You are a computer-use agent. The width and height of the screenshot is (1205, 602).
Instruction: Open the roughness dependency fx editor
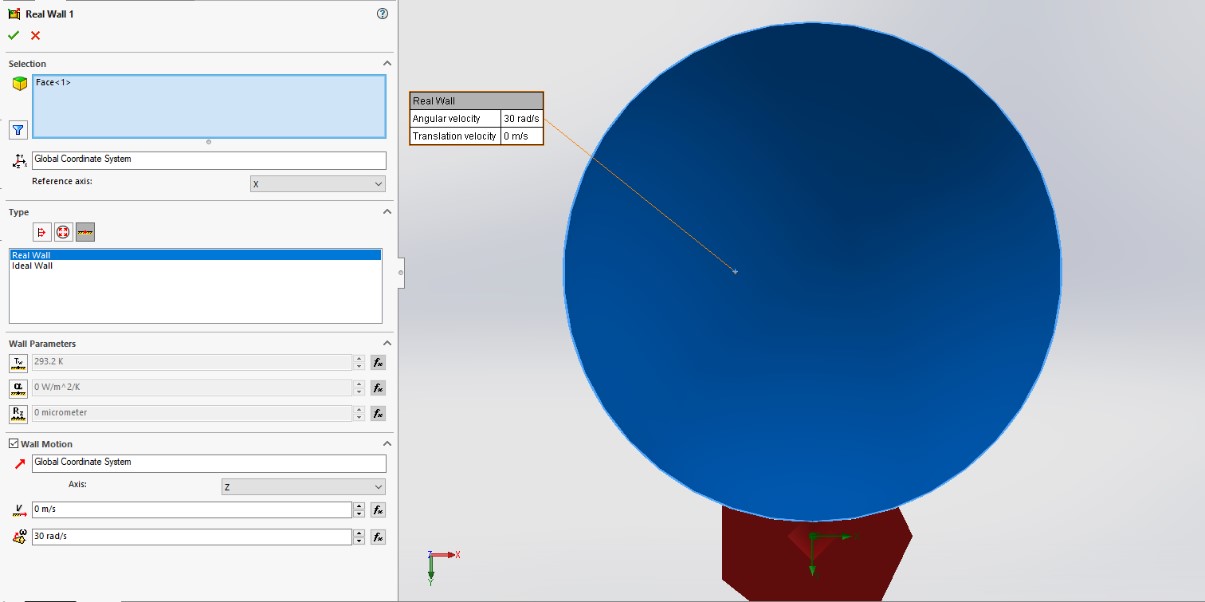click(x=378, y=413)
